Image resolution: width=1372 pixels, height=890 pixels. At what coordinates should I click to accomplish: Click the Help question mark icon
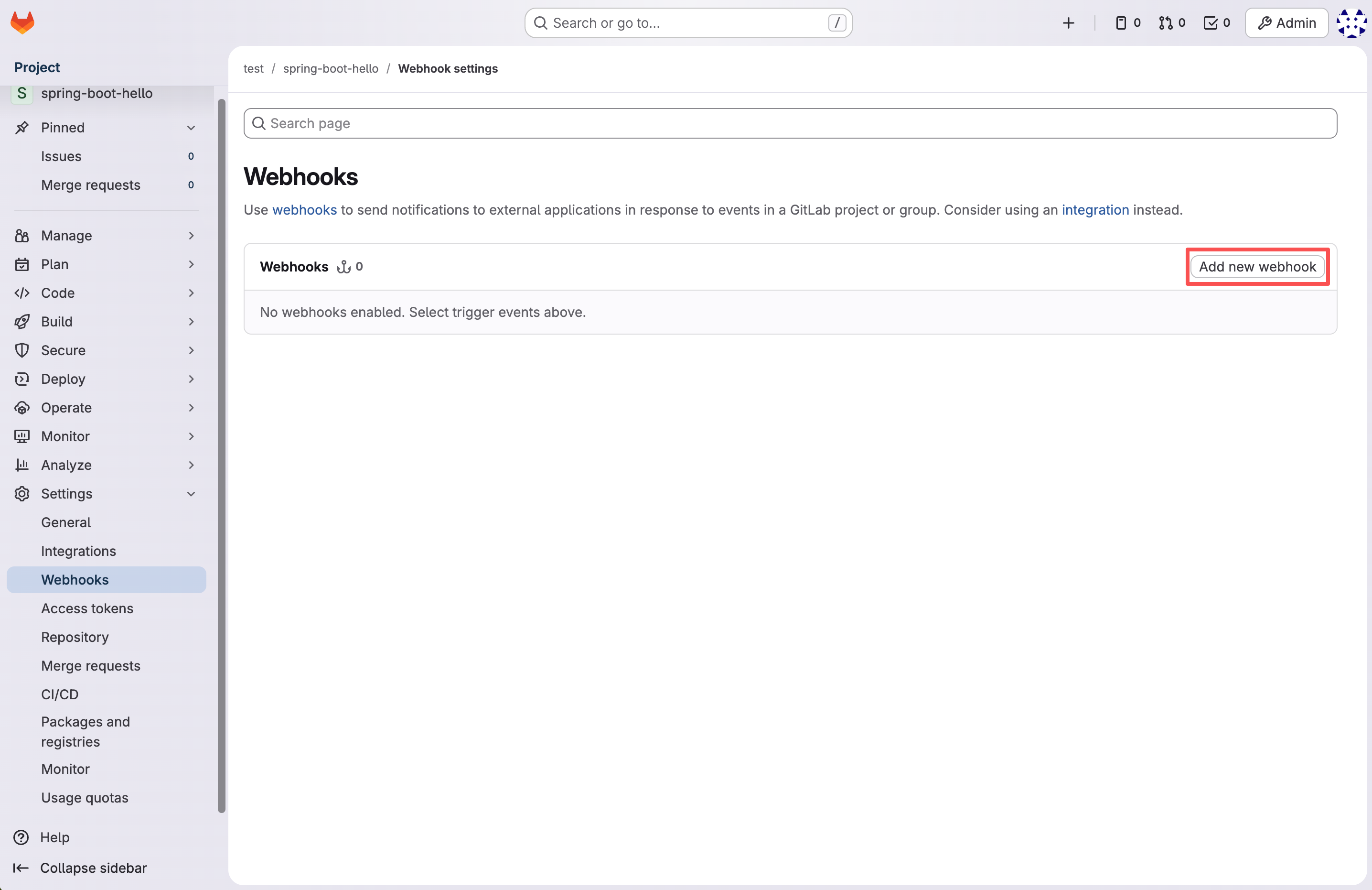(21, 837)
